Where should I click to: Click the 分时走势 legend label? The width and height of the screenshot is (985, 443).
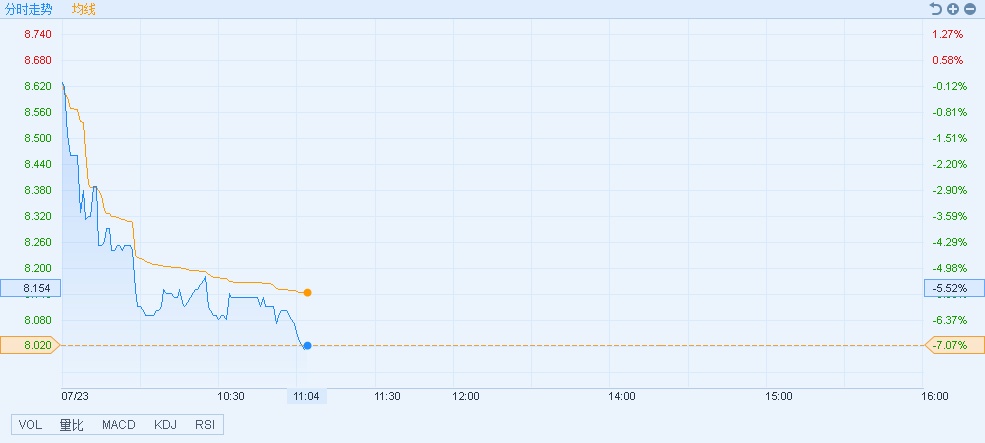(29, 9)
